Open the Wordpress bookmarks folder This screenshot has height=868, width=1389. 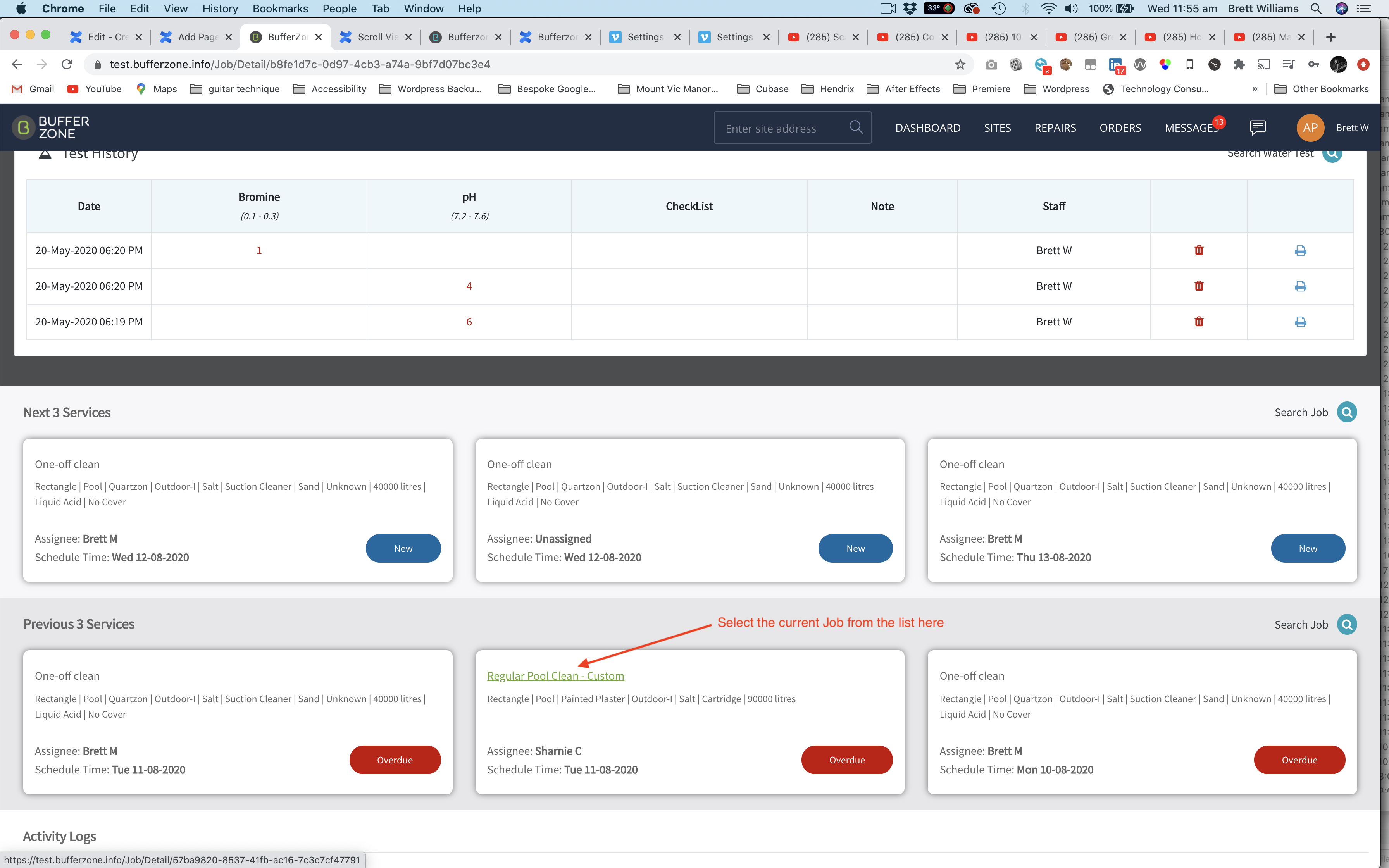(1057, 89)
